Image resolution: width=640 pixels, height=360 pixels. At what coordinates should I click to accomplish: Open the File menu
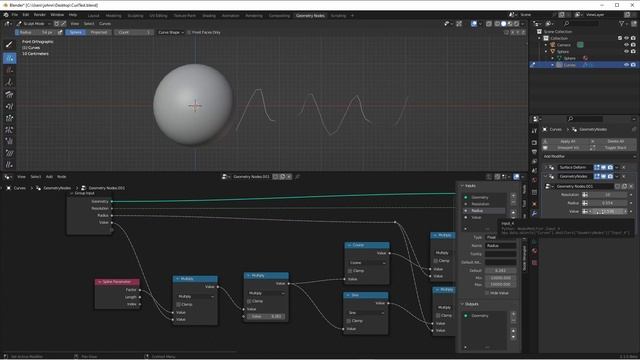(x=15, y=15)
